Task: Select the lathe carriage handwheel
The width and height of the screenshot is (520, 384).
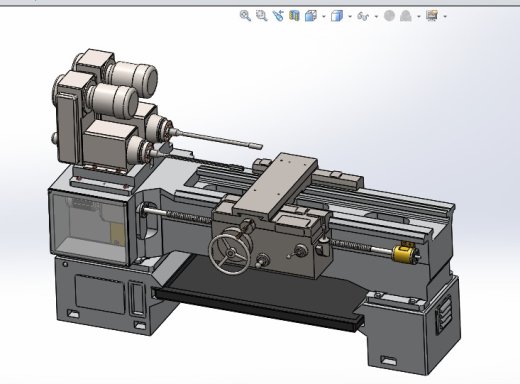Action: [x=230, y=253]
